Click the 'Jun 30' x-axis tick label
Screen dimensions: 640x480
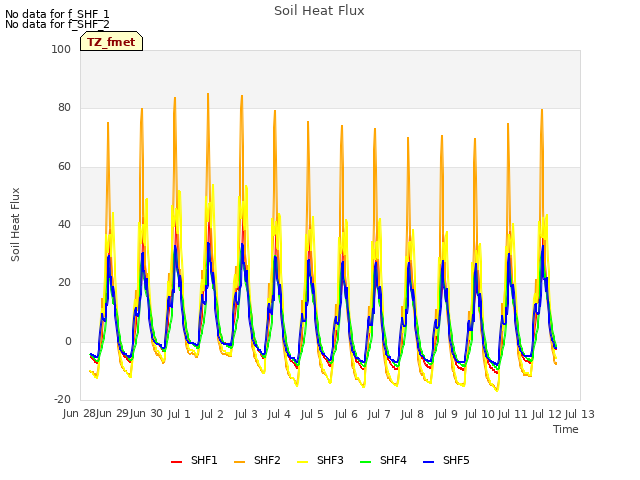(146, 414)
